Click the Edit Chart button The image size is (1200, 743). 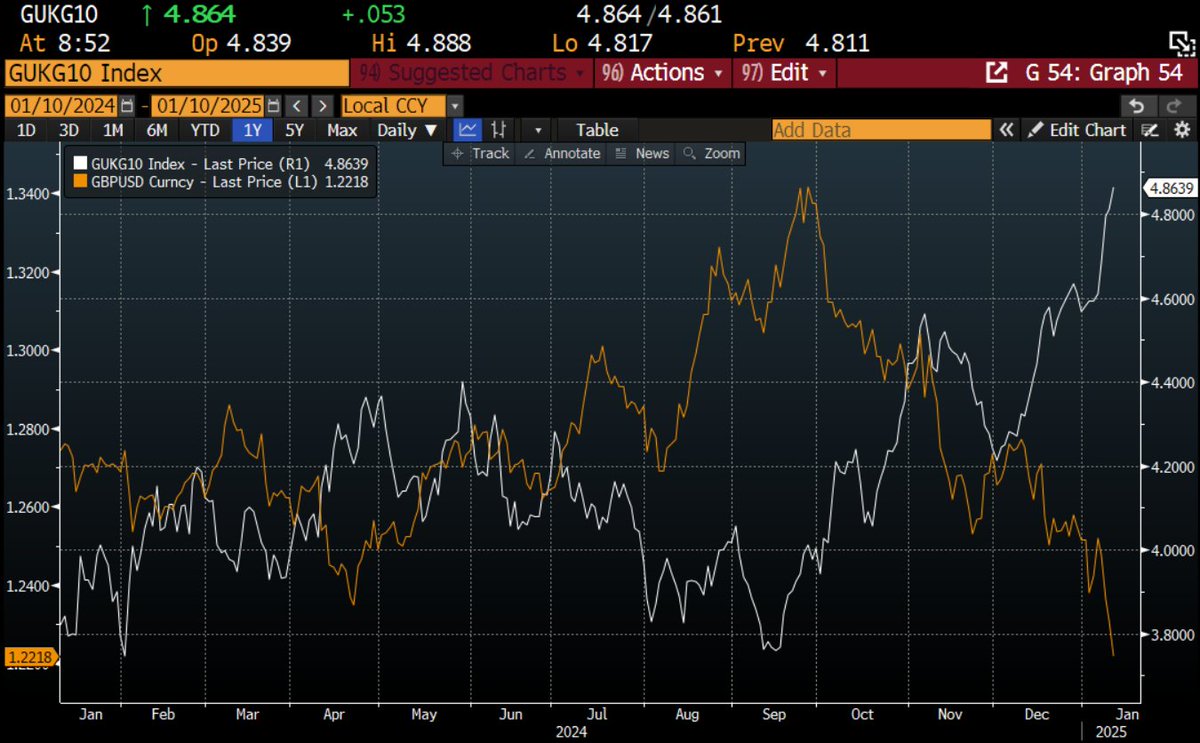pyautogui.click(x=1079, y=130)
